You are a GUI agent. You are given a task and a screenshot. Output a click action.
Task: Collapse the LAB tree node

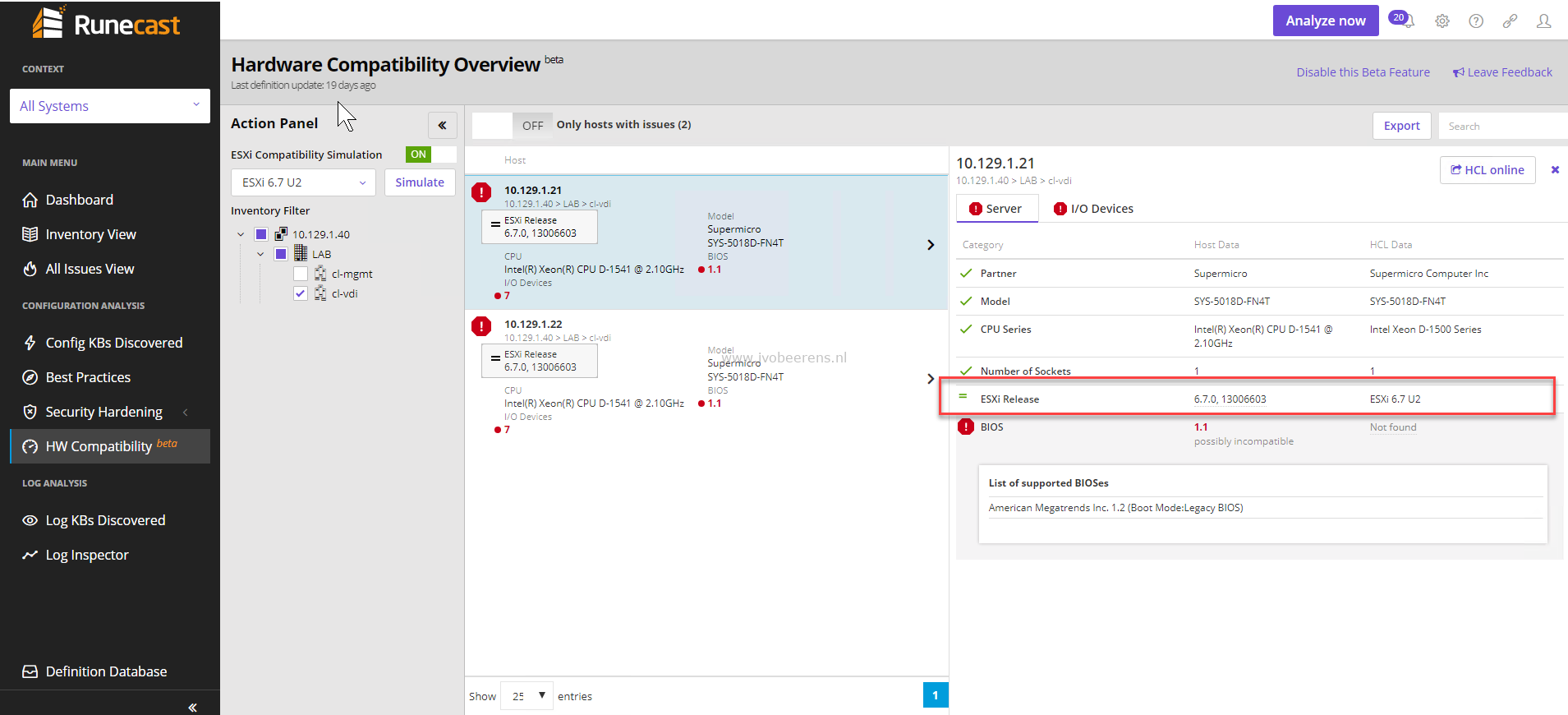pyautogui.click(x=260, y=254)
